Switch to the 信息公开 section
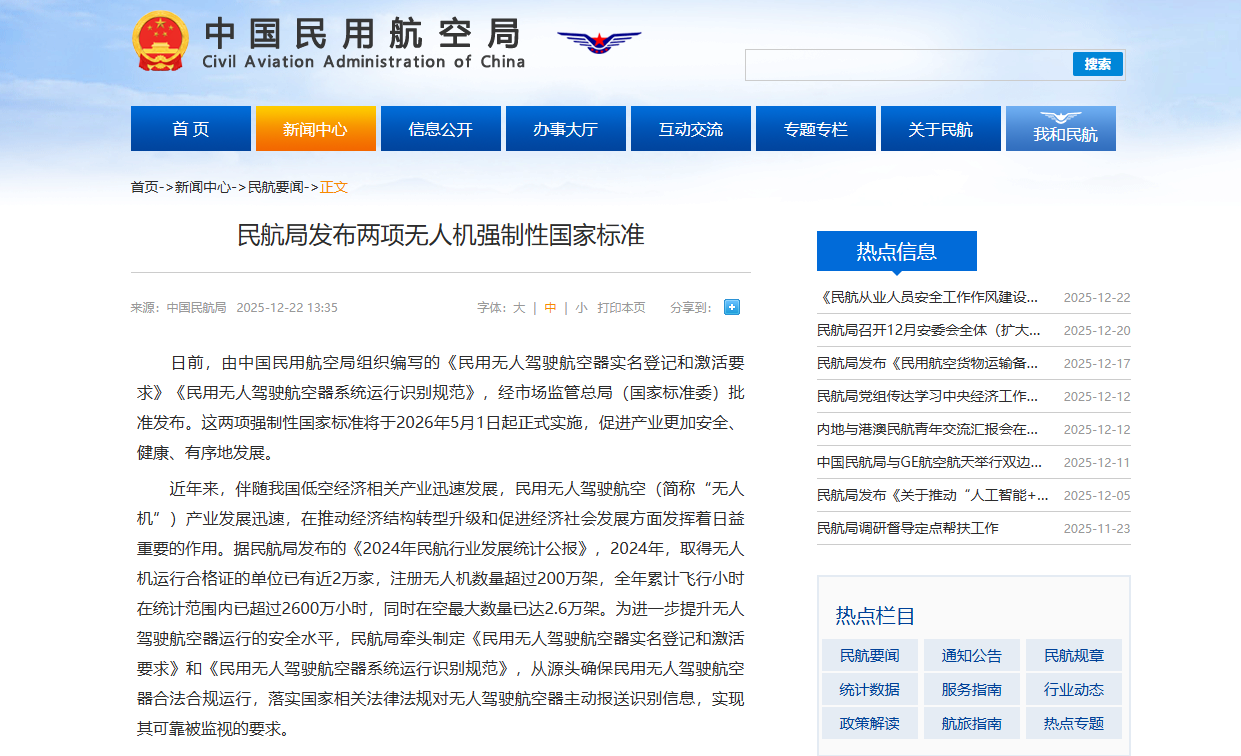The image size is (1241, 756). coord(440,128)
